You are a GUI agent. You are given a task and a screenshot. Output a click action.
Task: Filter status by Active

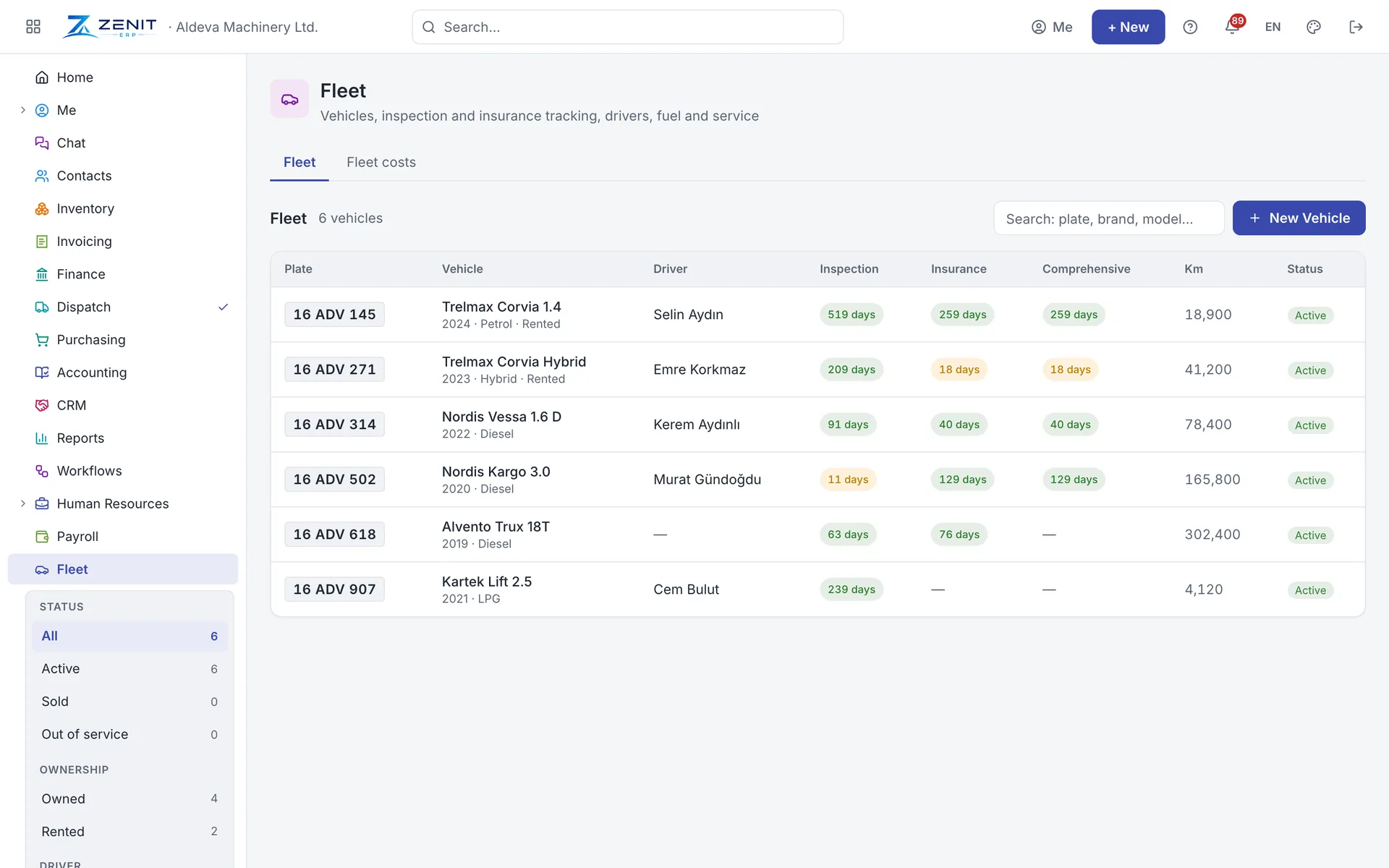tap(129, 669)
